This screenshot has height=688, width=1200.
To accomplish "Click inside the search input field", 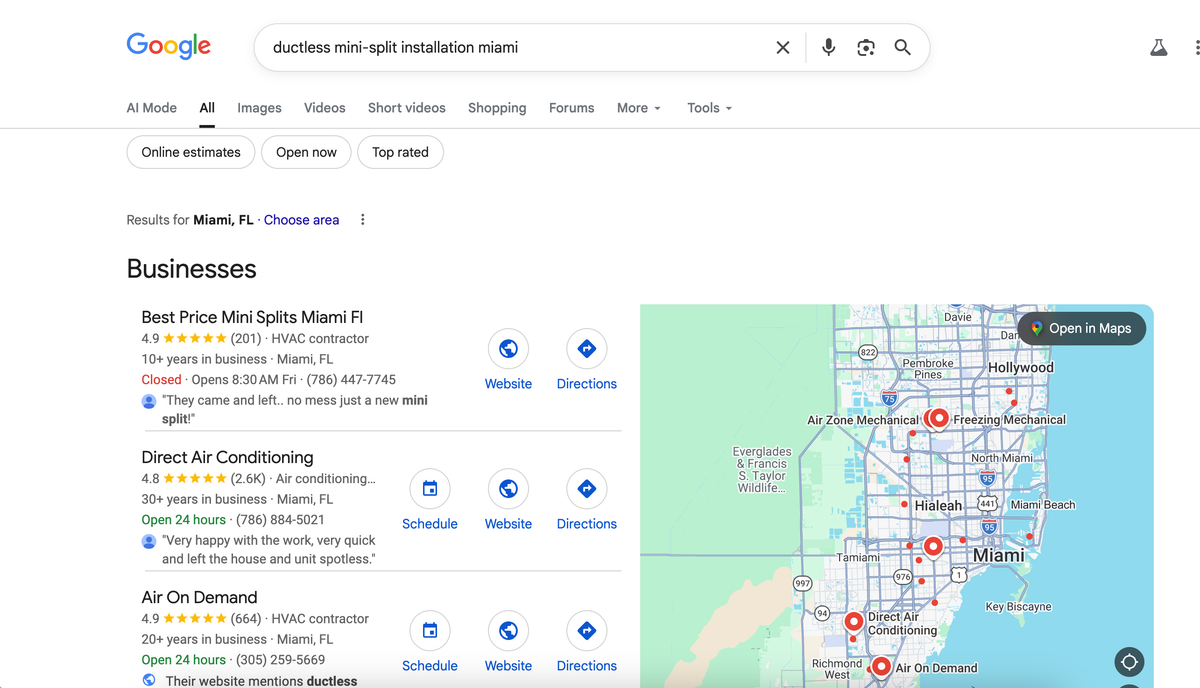I will [500, 46].
